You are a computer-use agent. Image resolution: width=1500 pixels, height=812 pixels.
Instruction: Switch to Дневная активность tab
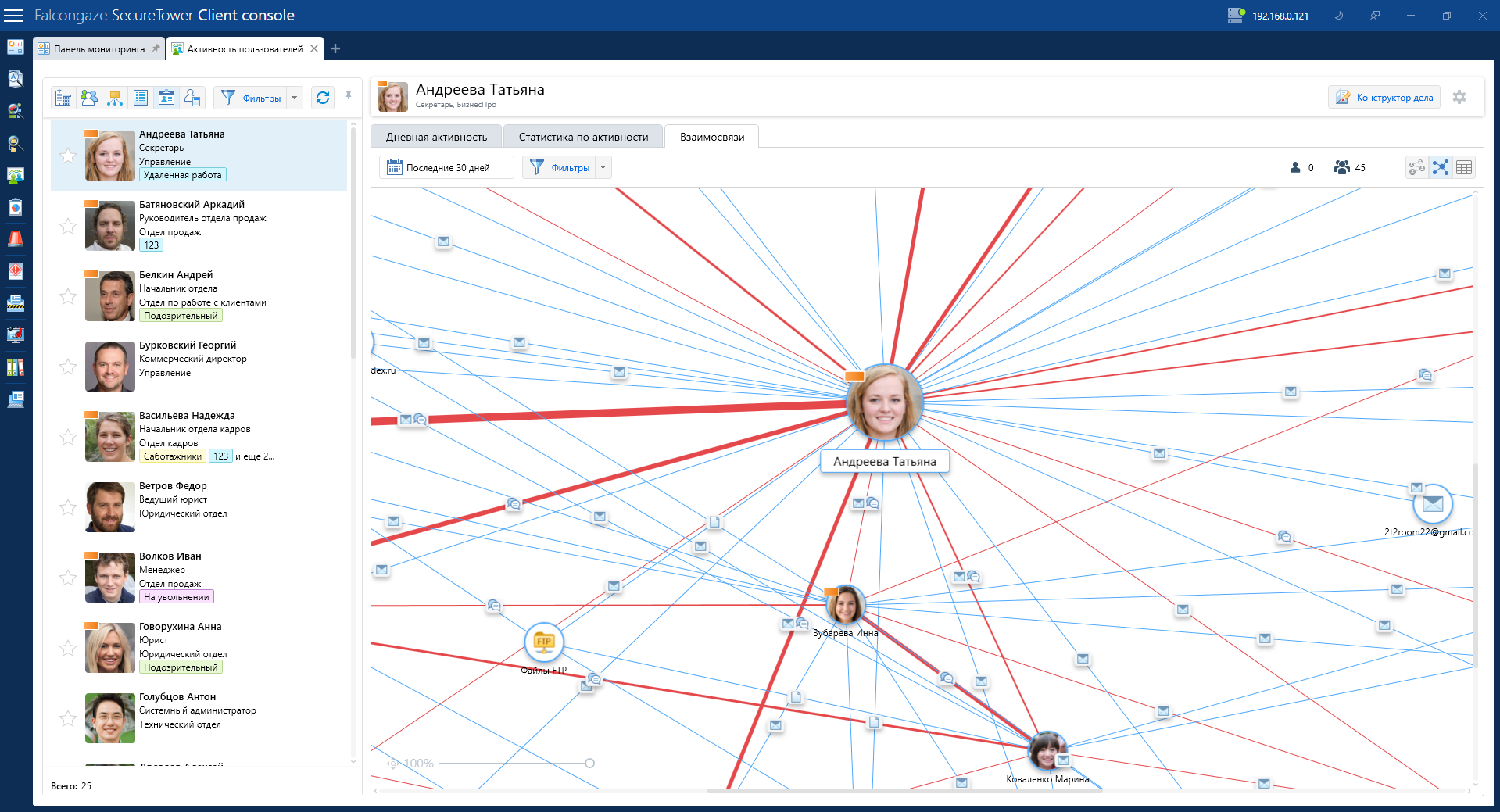click(436, 137)
